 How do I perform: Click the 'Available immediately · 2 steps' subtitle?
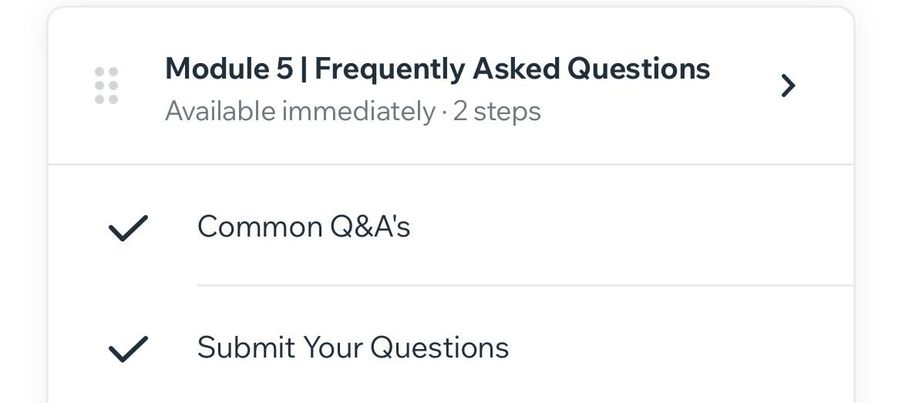353,111
